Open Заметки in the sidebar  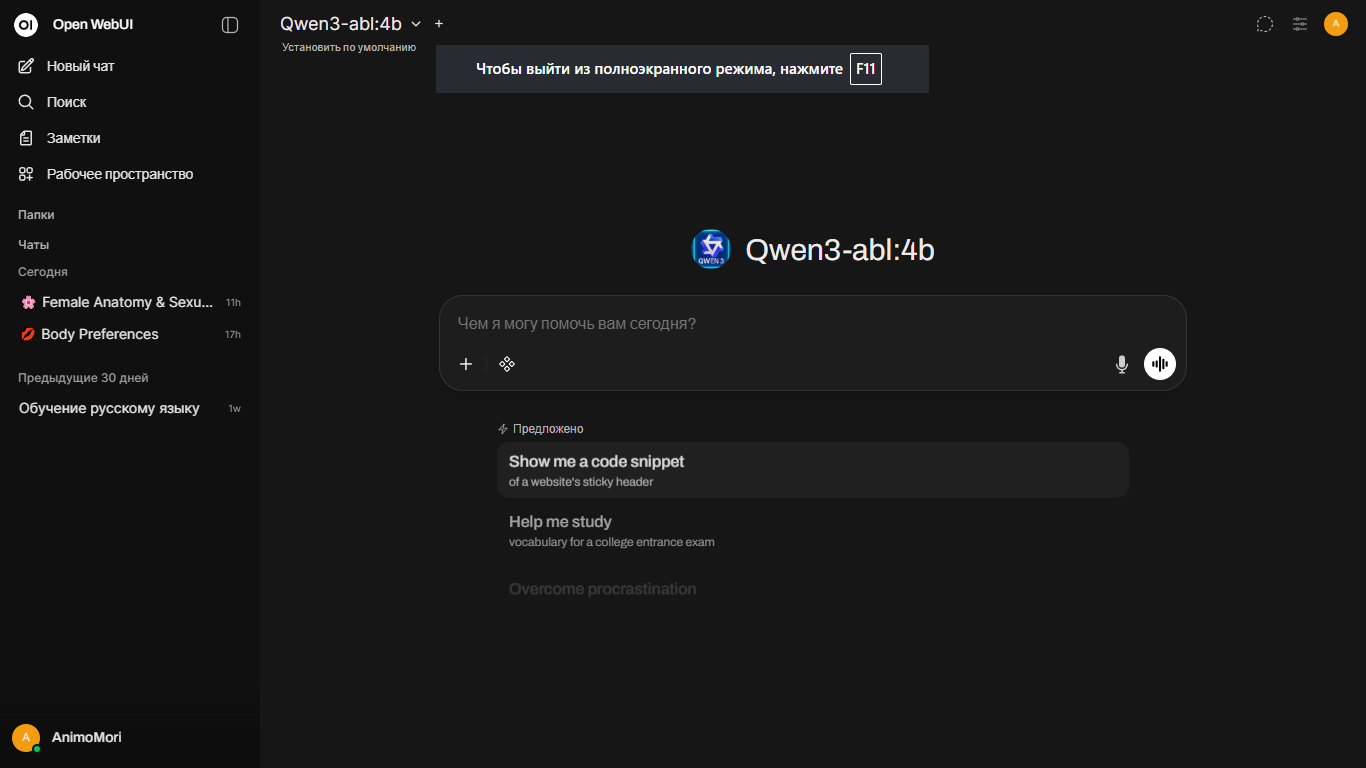[130, 138]
